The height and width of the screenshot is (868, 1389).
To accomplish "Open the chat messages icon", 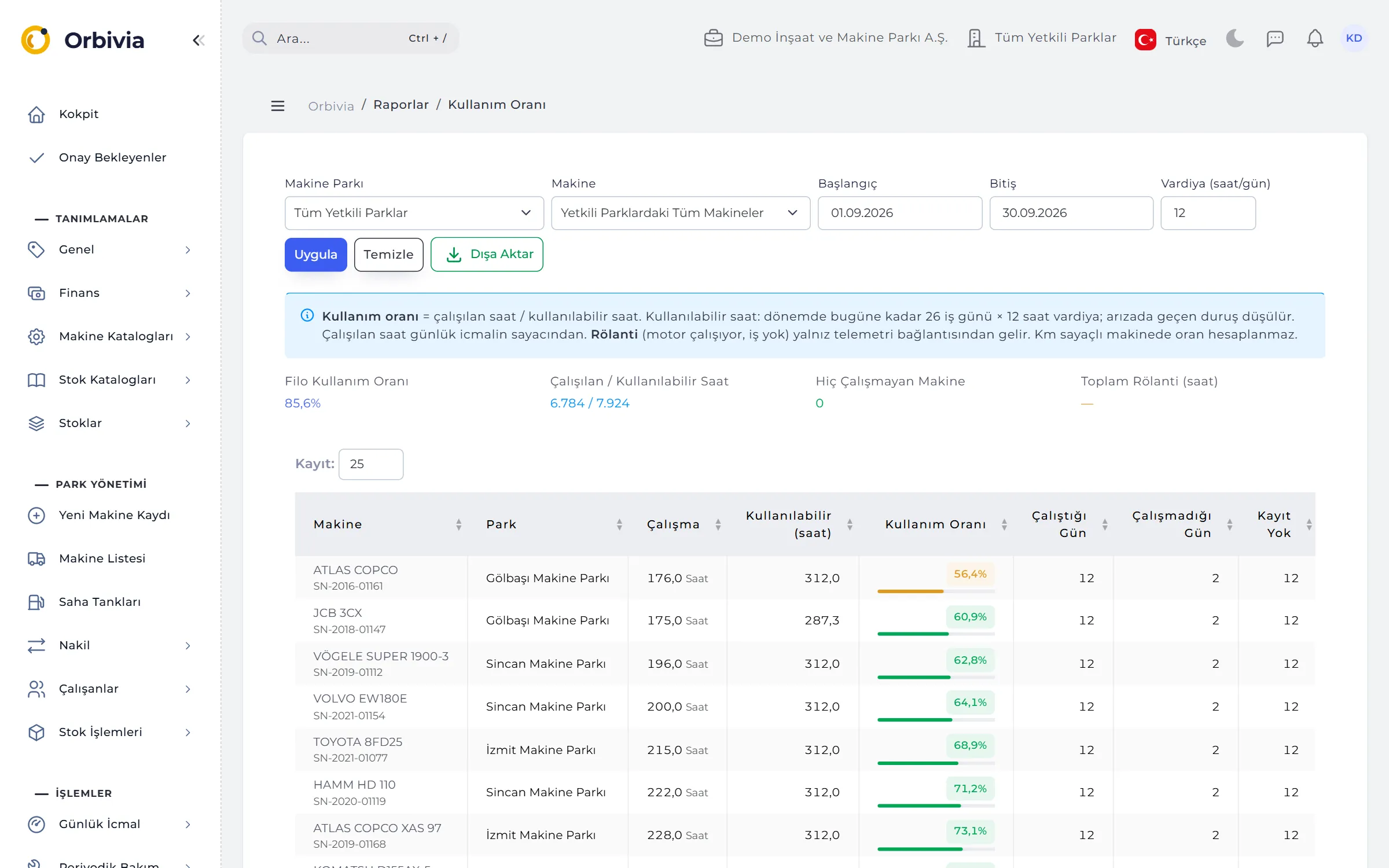I will tap(1275, 39).
